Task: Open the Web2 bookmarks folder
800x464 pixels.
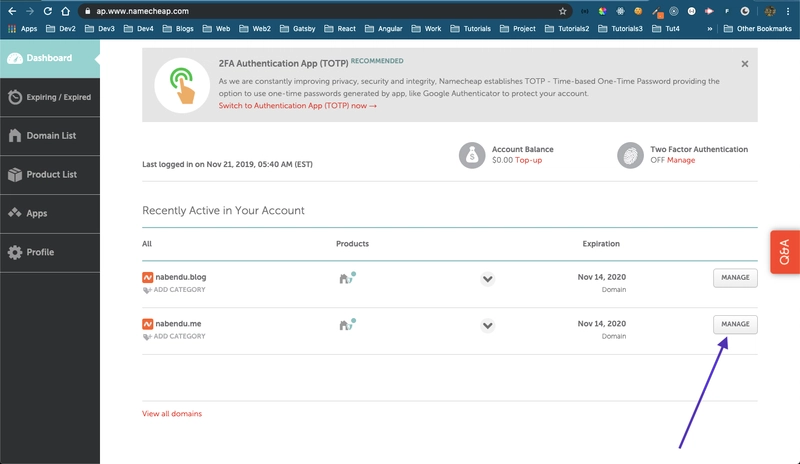Action: [x=255, y=29]
